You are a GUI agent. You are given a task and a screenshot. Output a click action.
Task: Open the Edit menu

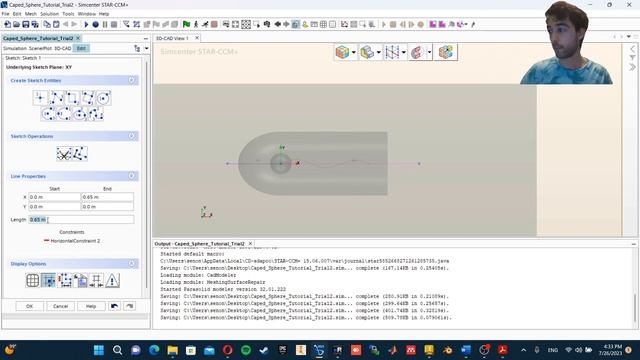[x=17, y=14]
